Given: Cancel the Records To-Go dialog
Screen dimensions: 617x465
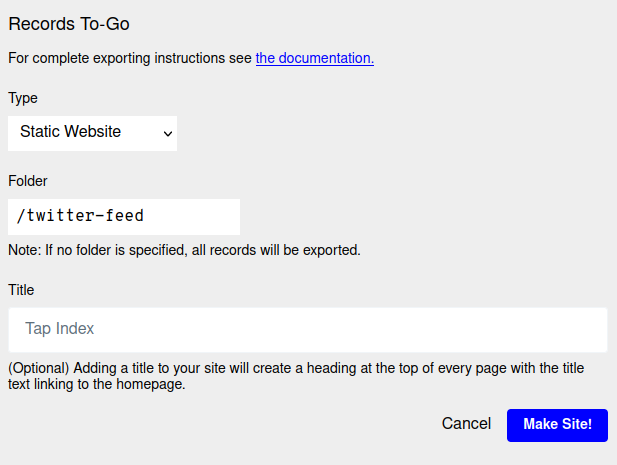Looking at the screenshot, I should pyautogui.click(x=466, y=424).
